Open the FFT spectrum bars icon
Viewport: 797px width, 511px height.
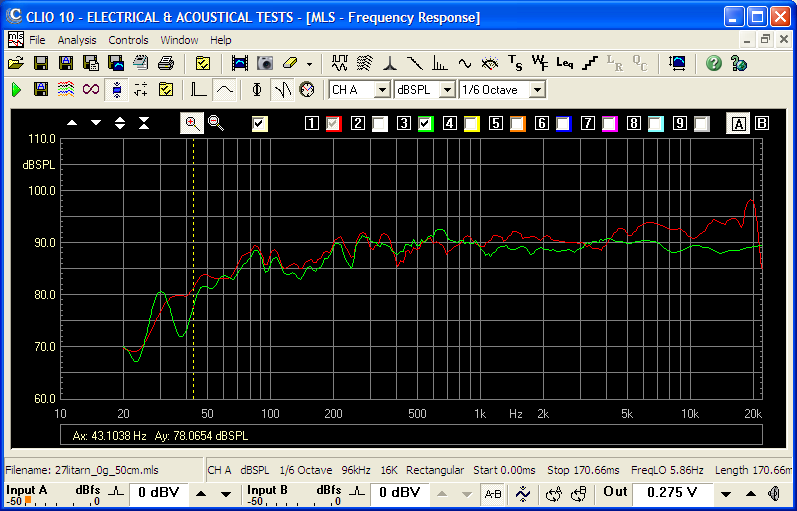coord(440,64)
